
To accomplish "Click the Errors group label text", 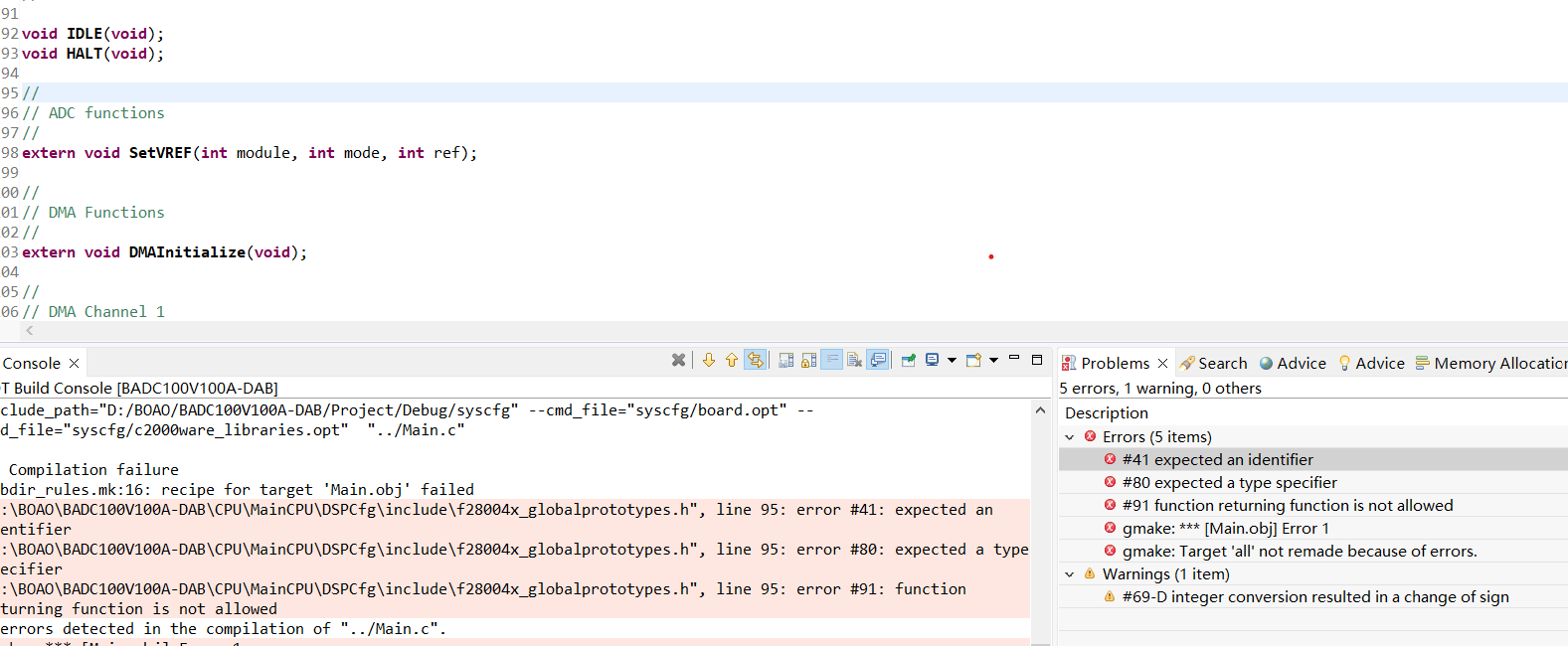I will (1156, 437).
